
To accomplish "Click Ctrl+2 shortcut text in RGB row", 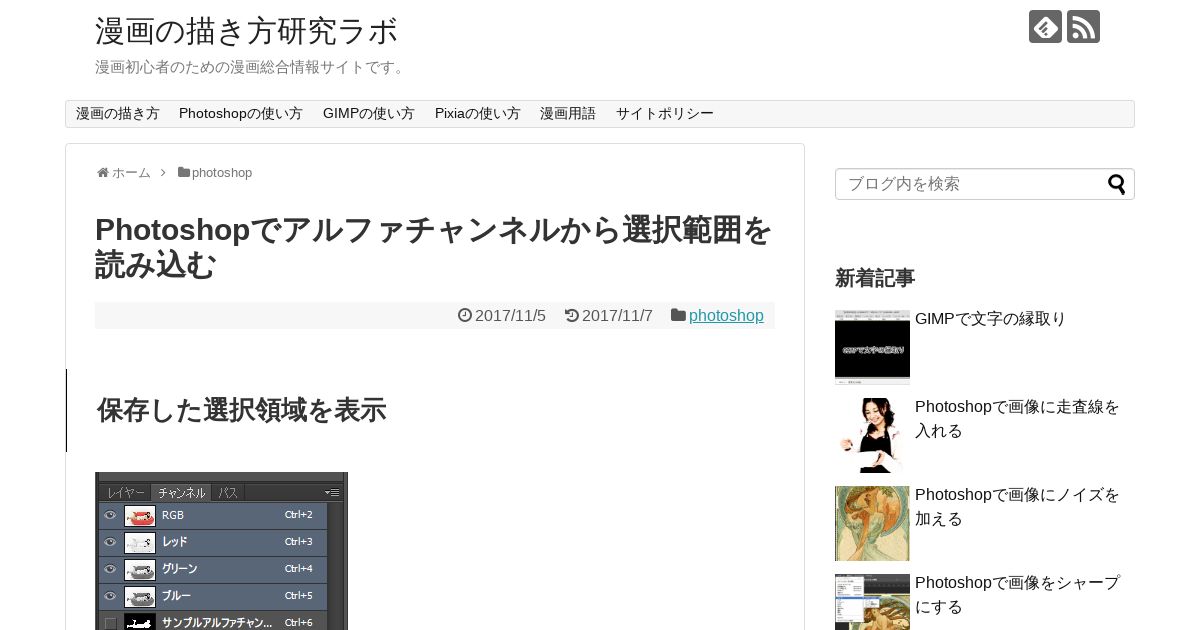I will pyautogui.click(x=299, y=515).
